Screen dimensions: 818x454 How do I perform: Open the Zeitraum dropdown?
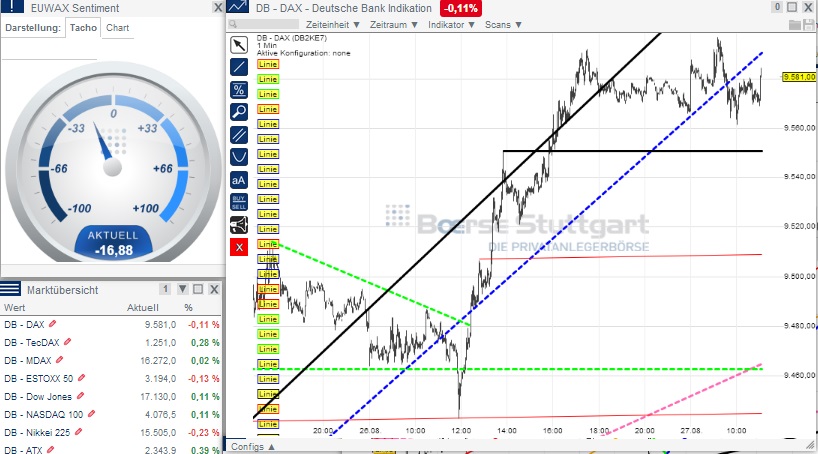click(394, 25)
